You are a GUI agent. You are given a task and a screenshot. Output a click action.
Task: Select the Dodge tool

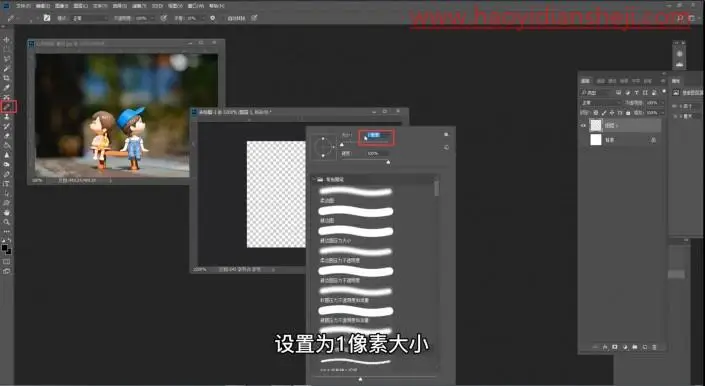point(6,164)
